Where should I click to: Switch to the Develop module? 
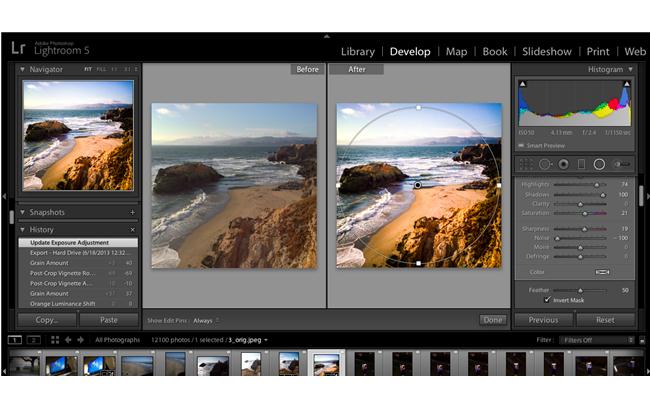pos(410,51)
